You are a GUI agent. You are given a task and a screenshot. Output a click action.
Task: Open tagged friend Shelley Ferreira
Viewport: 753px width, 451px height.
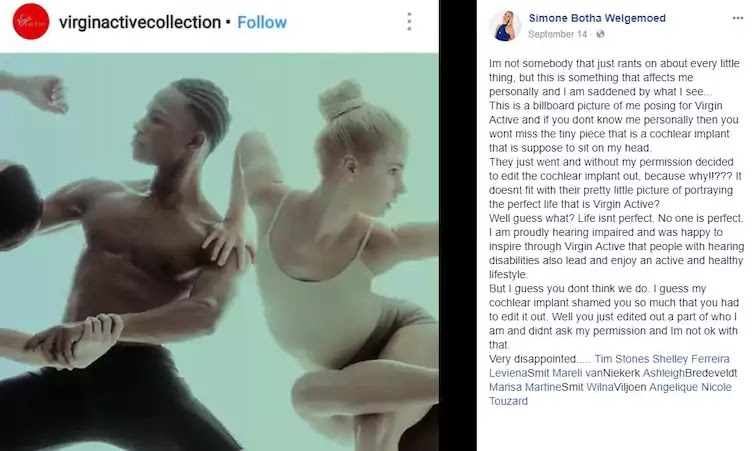[691, 359]
